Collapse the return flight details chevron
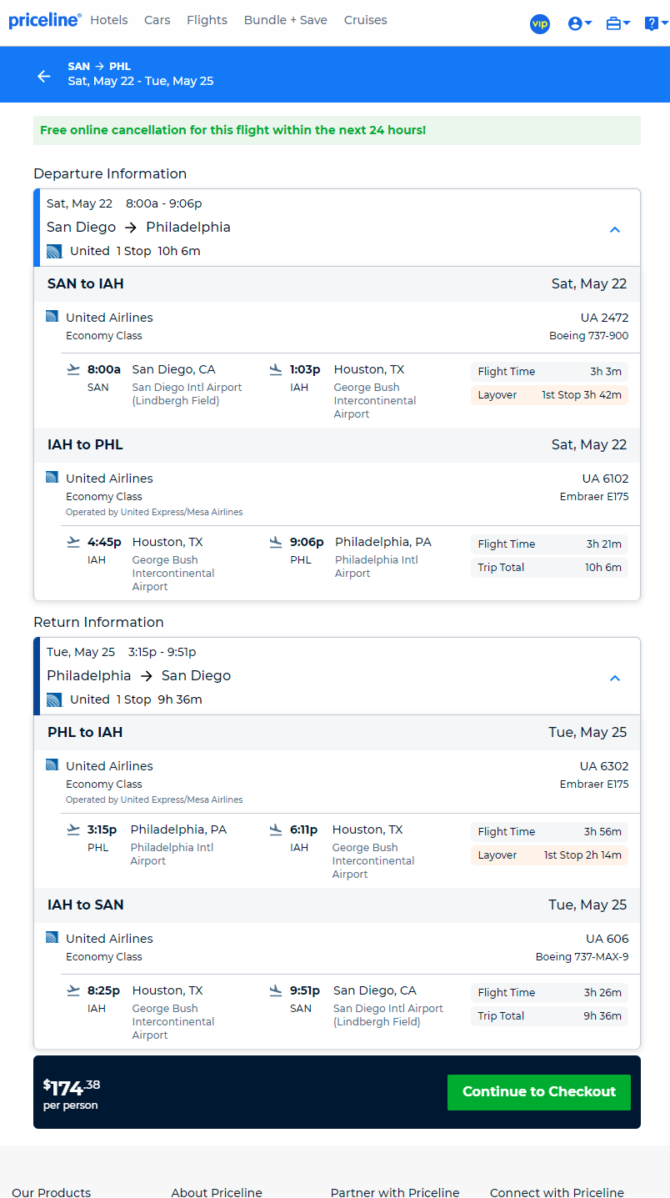The height and width of the screenshot is (1198, 670). pos(615,678)
